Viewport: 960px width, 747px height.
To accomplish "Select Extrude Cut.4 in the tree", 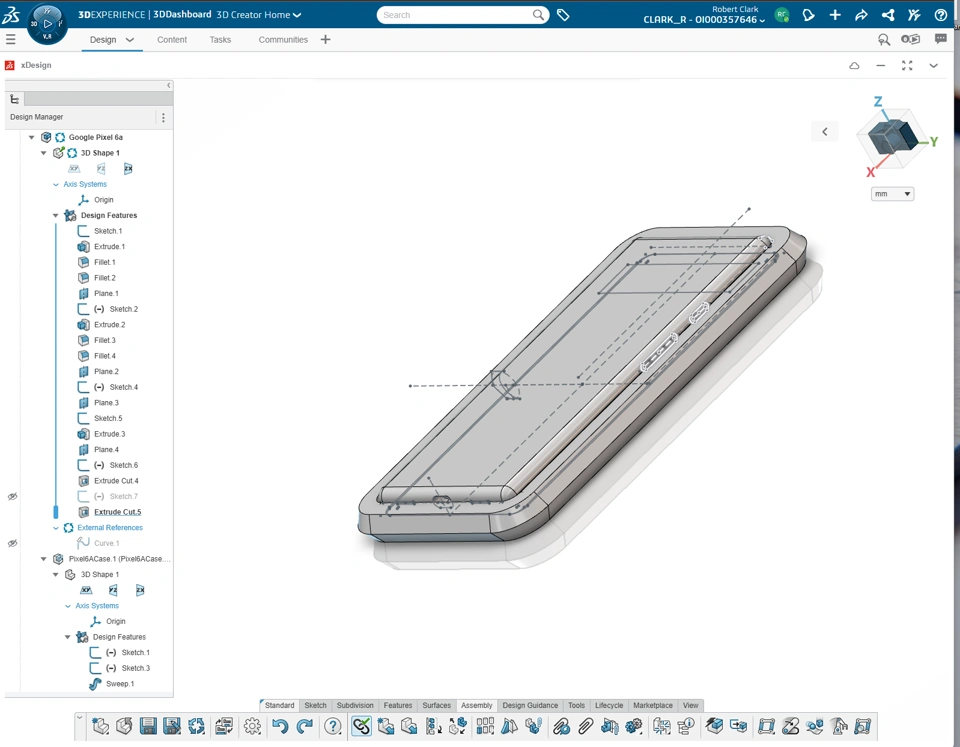I will [116, 481].
